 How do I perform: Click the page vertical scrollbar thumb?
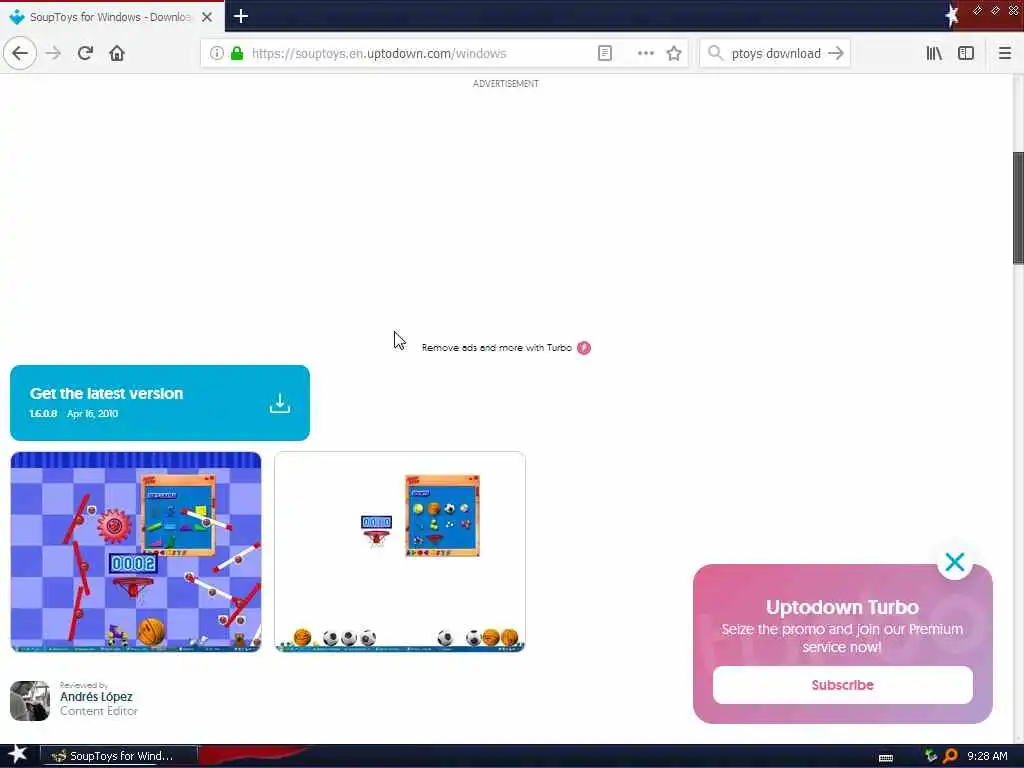[x=1018, y=208]
